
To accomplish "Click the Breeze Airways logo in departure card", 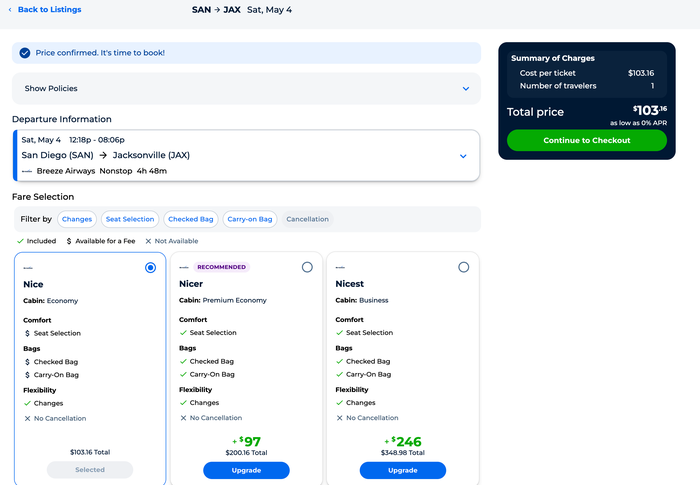I will tap(27, 171).
